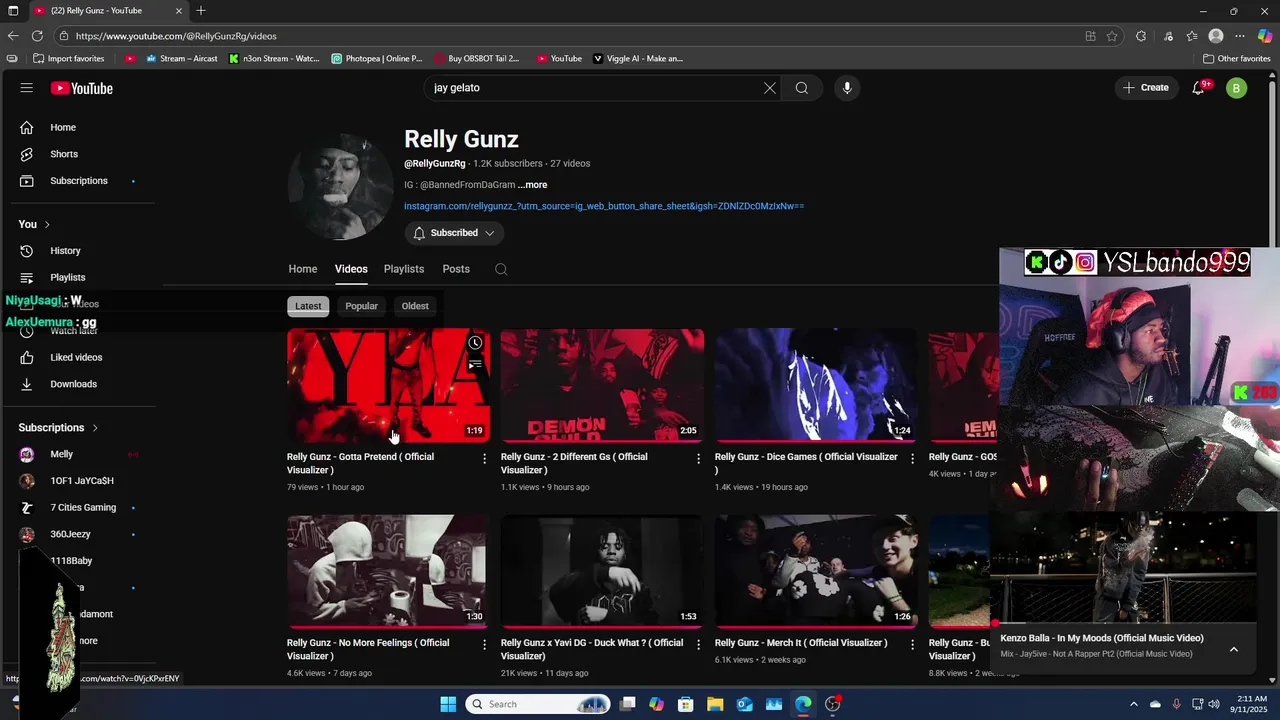Image resolution: width=1280 pixels, height=720 pixels.
Task: Open More actions for 2 Different Gs
Action: click(x=699, y=459)
